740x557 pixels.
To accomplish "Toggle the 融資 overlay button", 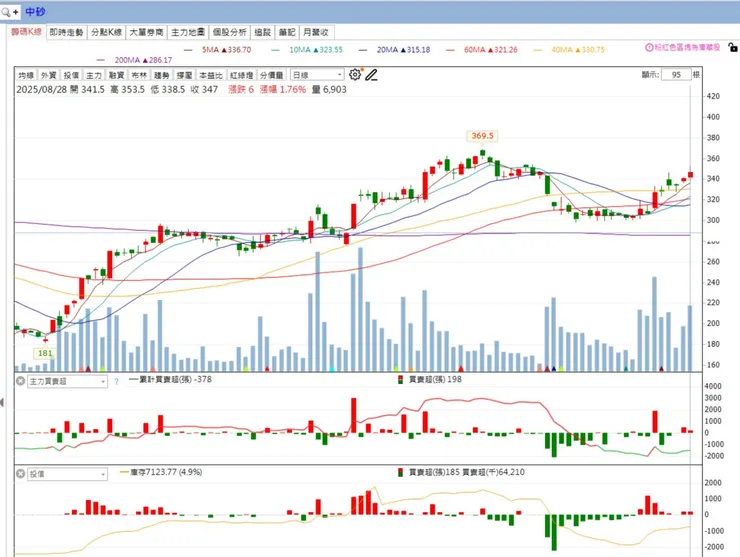I will coord(117,75).
